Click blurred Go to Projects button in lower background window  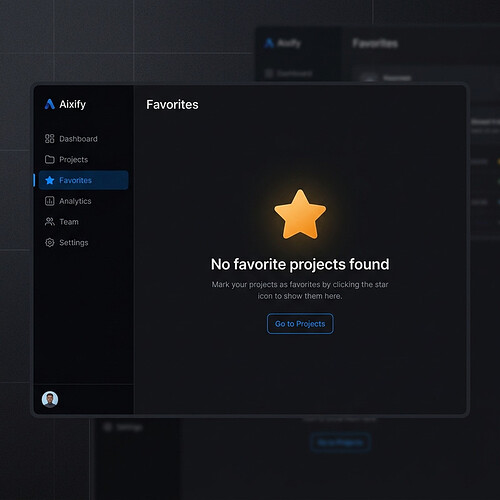[340, 442]
